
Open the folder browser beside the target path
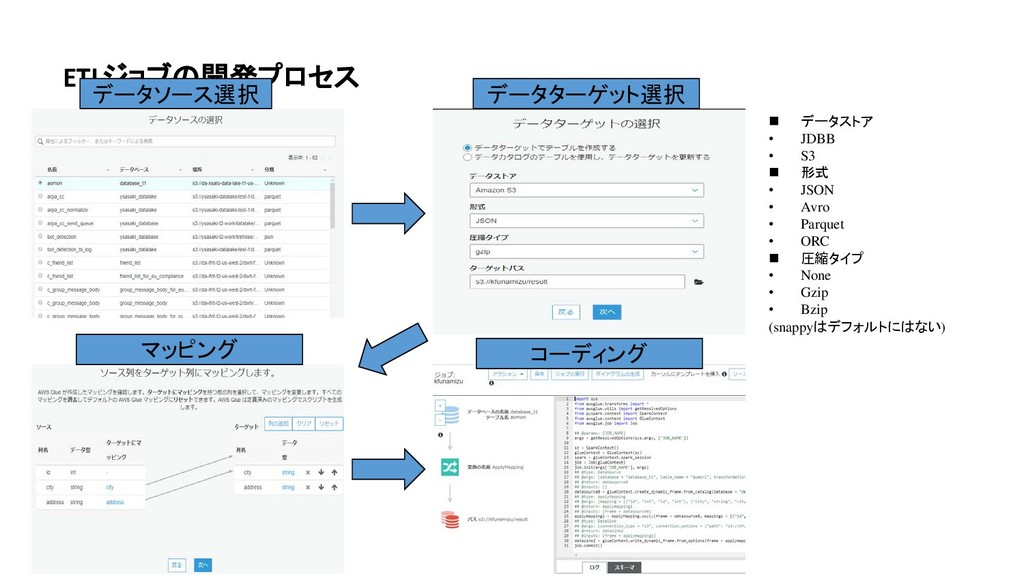698,282
